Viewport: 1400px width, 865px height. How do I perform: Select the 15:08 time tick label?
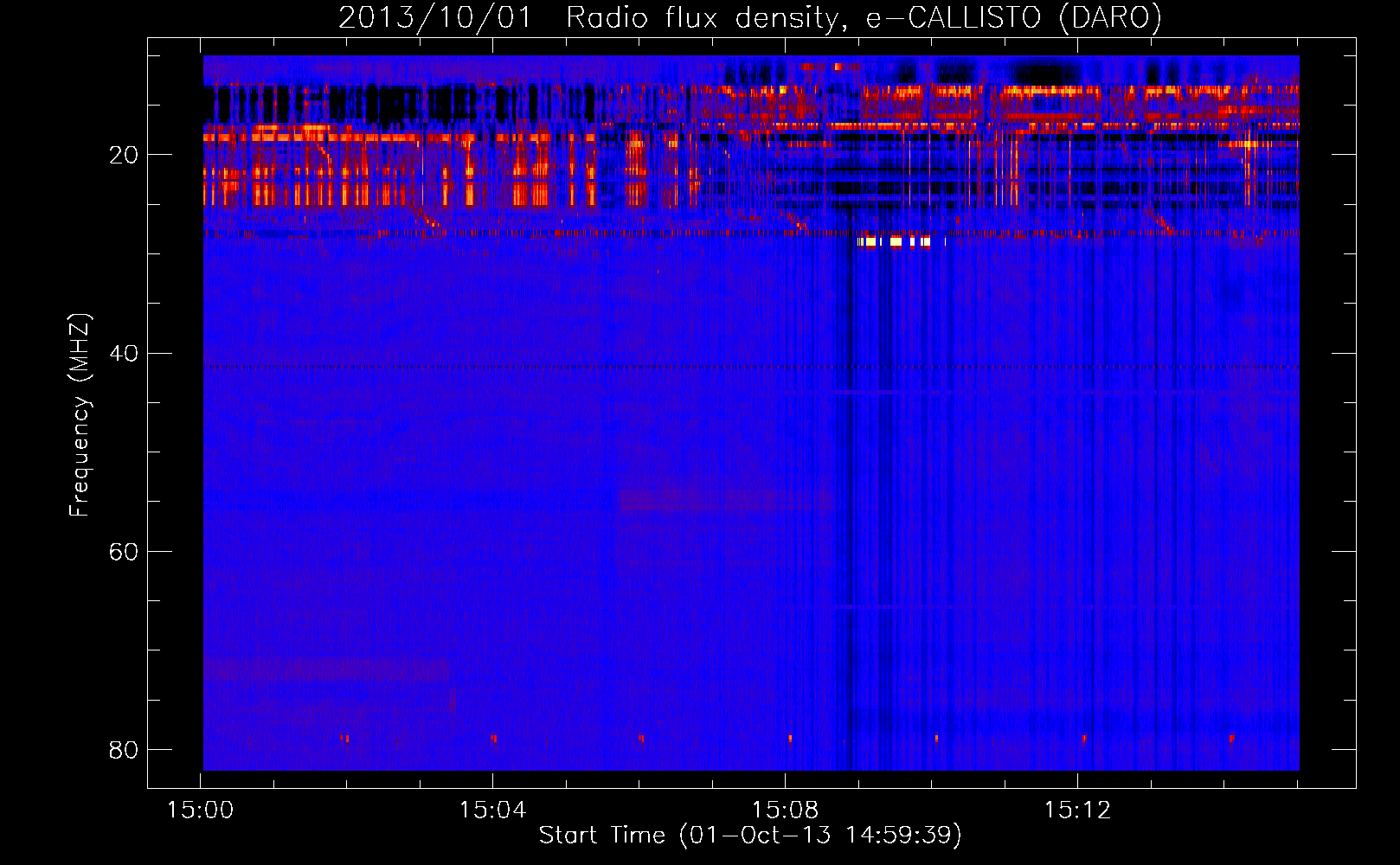(785, 811)
